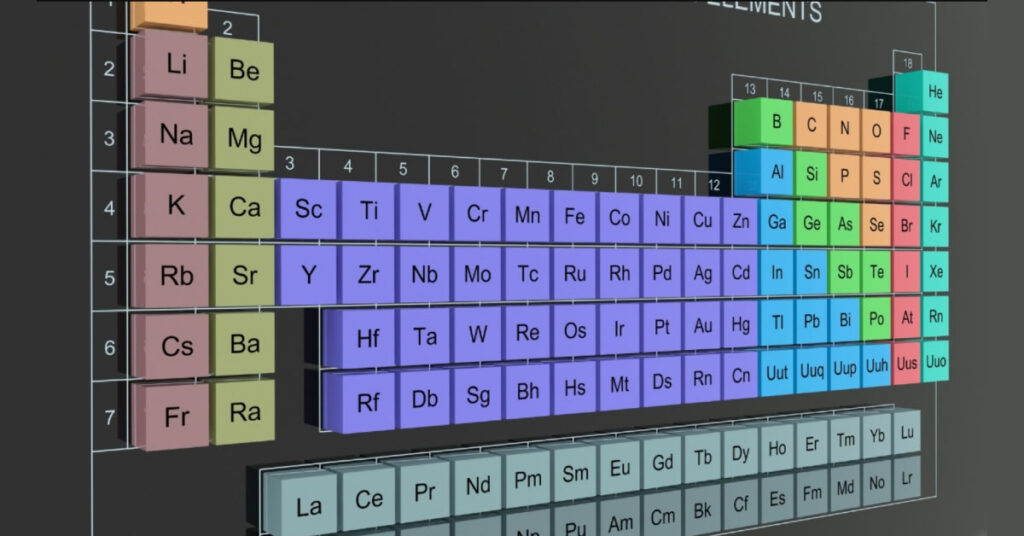Choose the Europium (Eu) lanthanide tile
This screenshot has width=1024, height=536.
620,467
